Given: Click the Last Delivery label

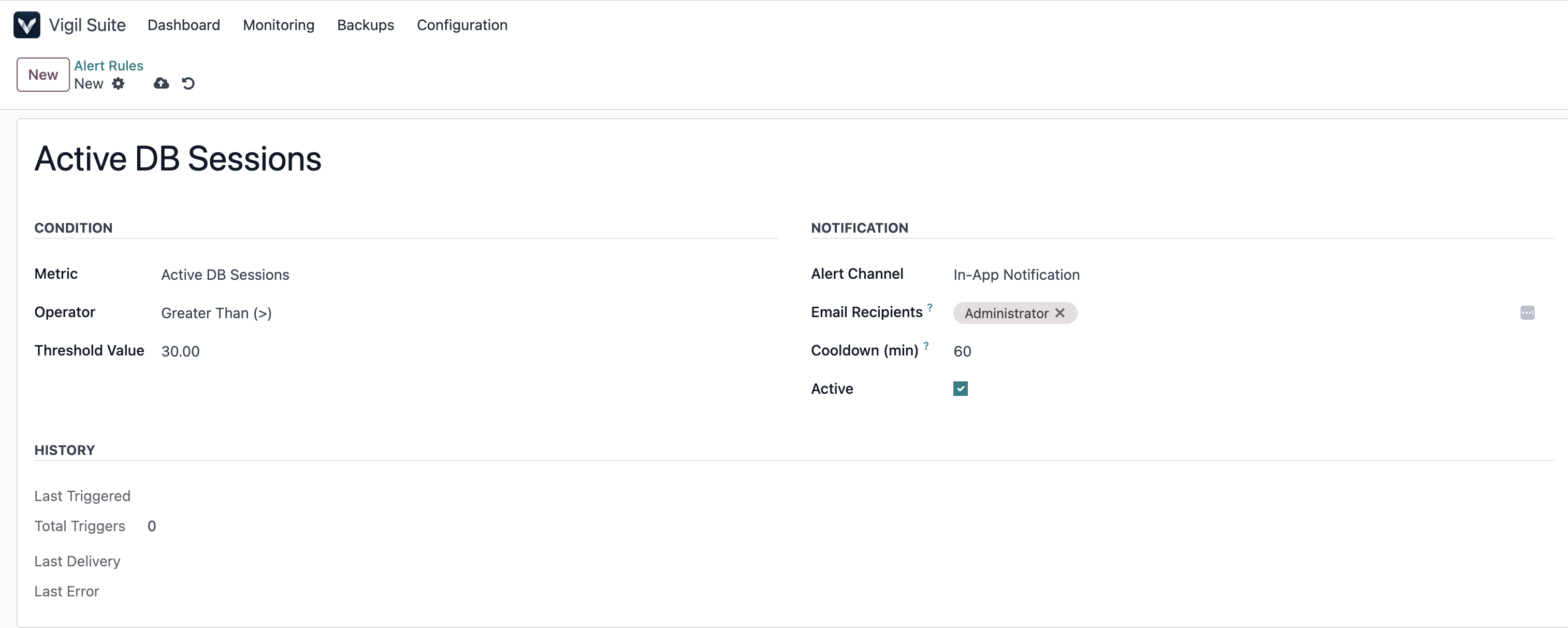Looking at the screenshot, I should click(77, 561).
